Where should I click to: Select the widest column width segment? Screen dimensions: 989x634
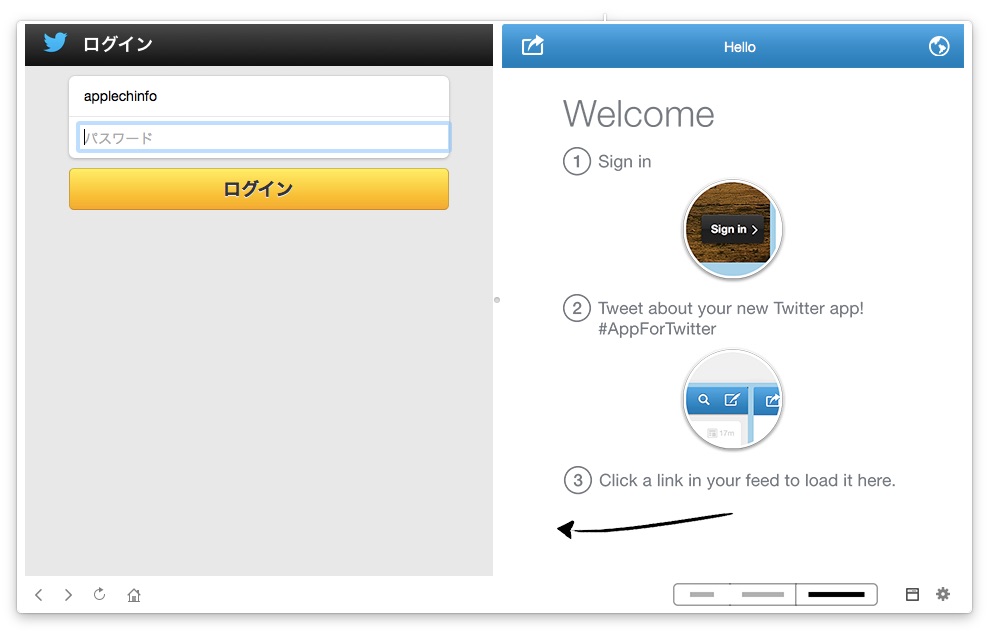pos(836,594)
